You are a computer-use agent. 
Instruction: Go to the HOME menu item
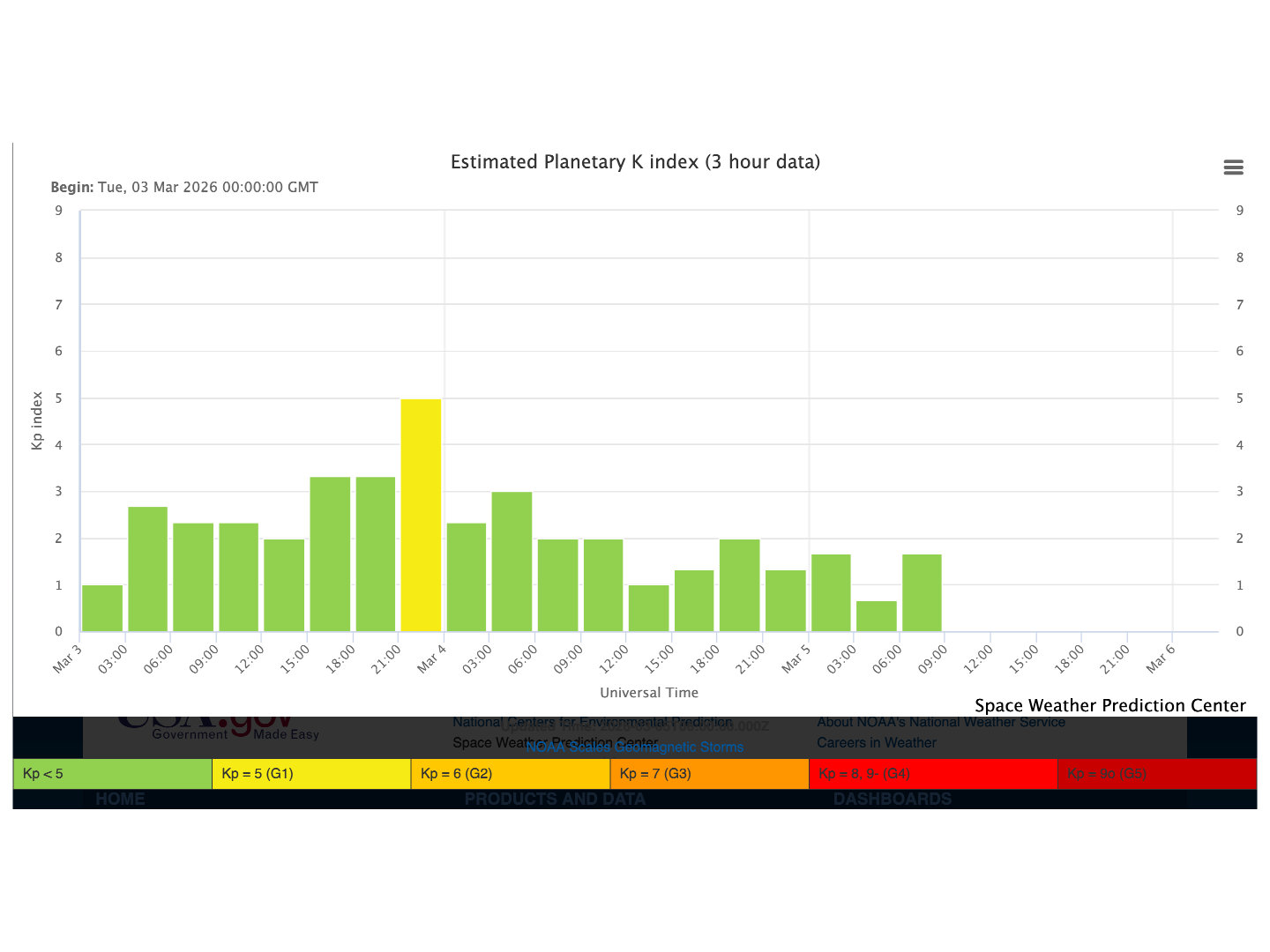[120, 800]
